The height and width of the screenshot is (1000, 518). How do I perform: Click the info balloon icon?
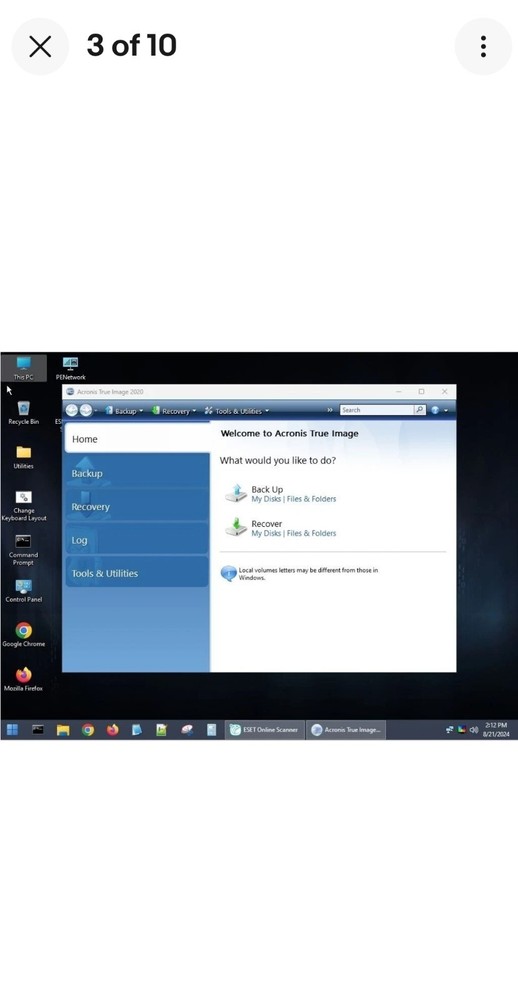(228, 573)
